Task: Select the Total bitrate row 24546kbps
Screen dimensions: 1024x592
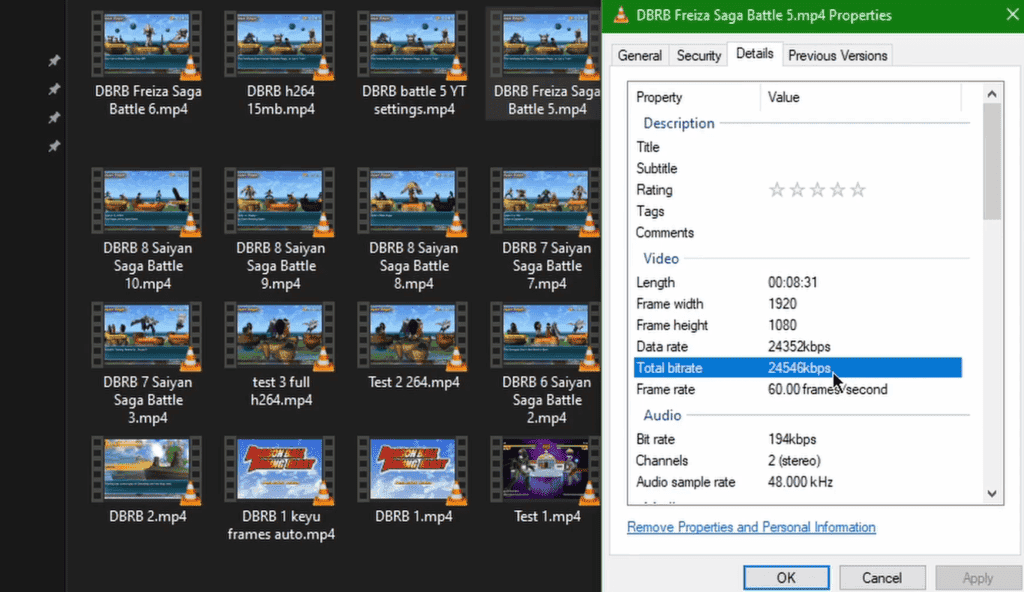Action: (797, 368)
